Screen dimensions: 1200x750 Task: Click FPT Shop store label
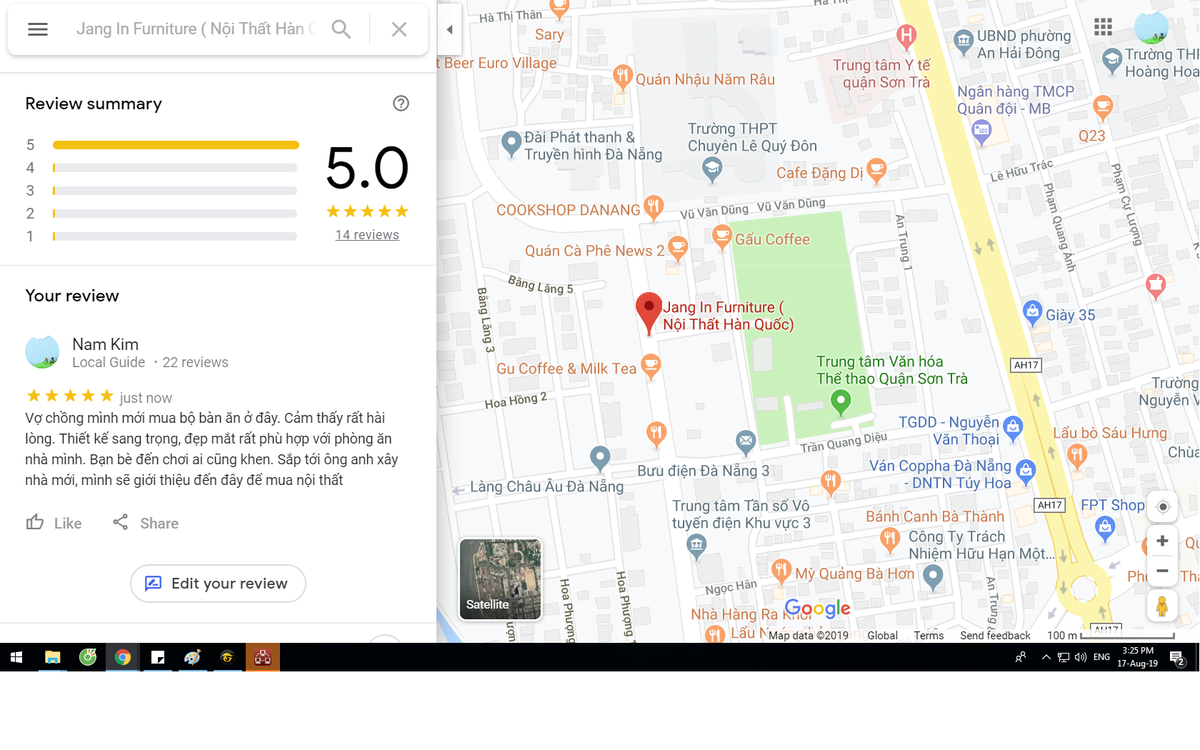click(x=1113, y=505)
